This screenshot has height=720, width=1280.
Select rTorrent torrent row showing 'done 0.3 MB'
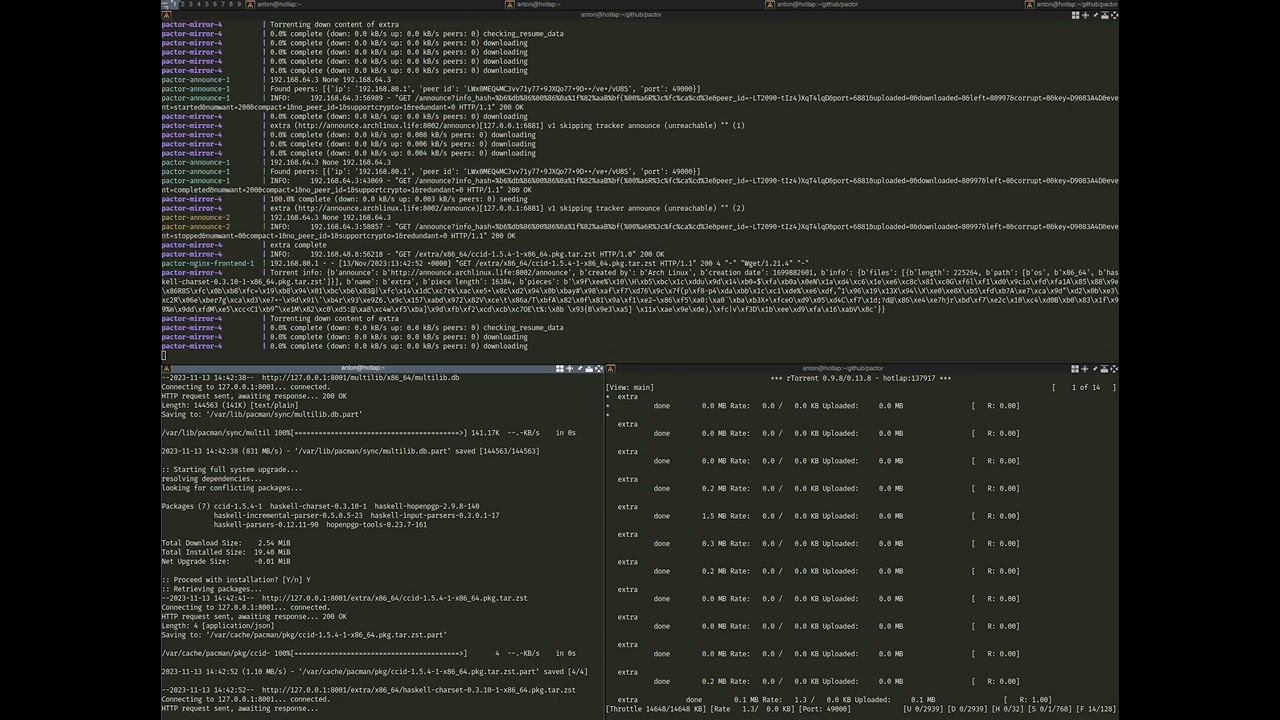(837, 543)
